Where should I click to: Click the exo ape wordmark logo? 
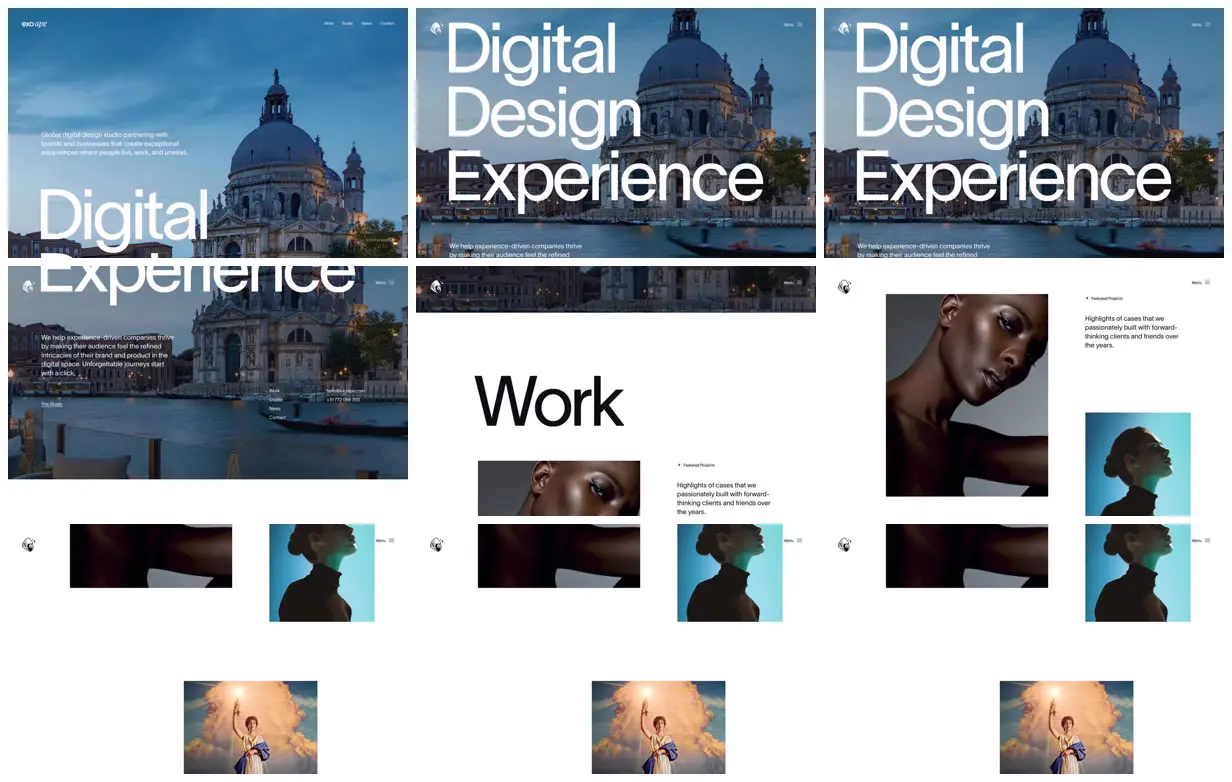35,23
